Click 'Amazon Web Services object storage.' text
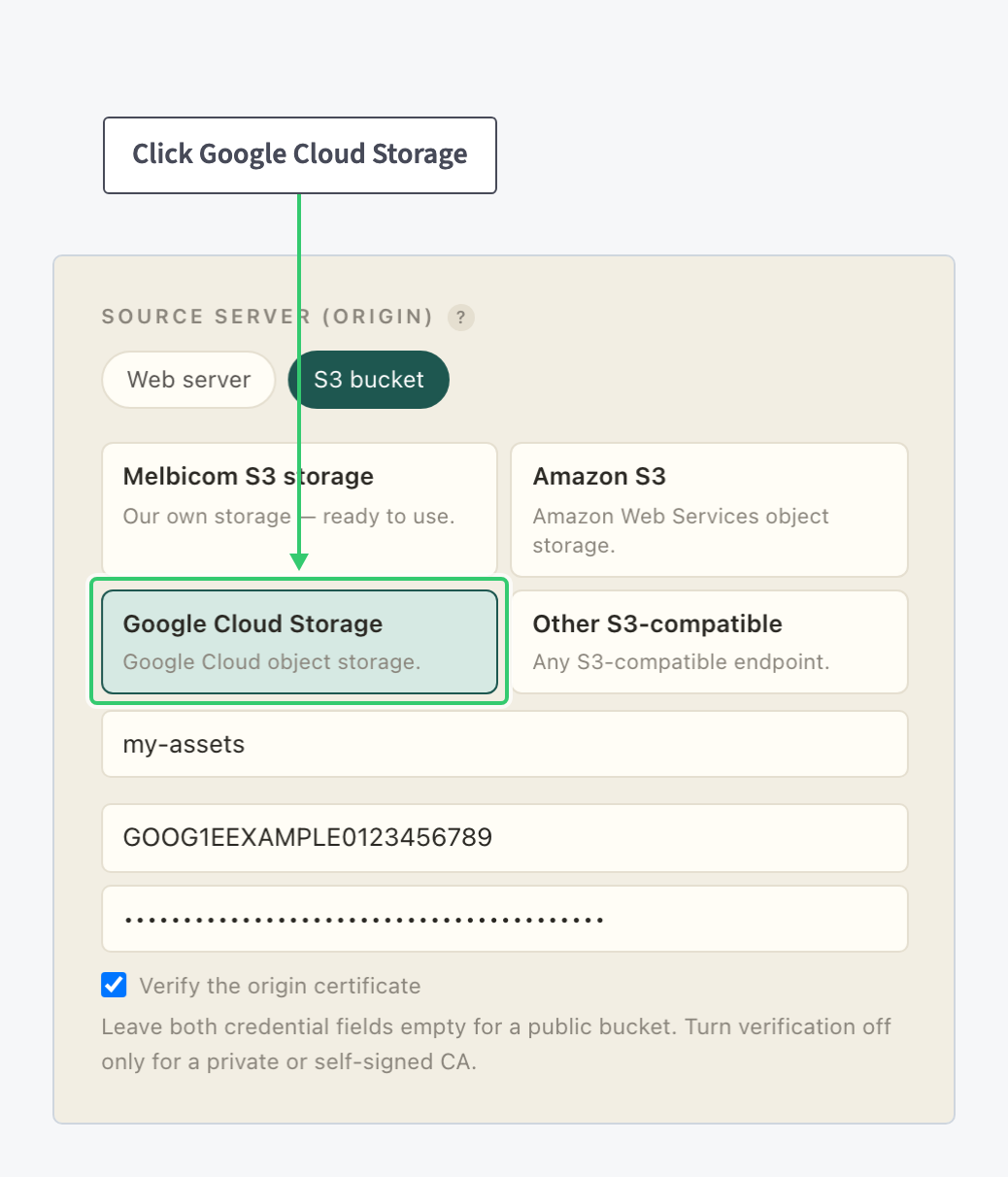The height and width of the screenshot is (1177, 1008). coord(681,530)
